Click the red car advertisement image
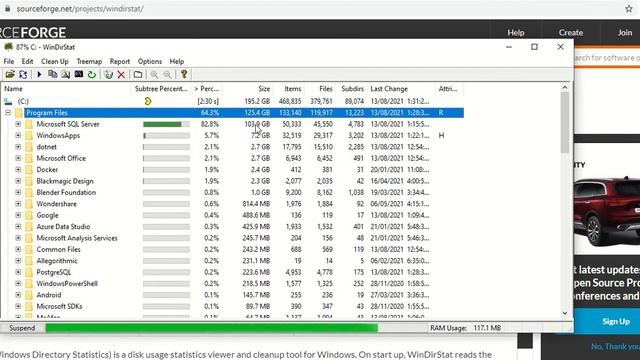Screen dimensions: 640x360 (x=607, y=210)
